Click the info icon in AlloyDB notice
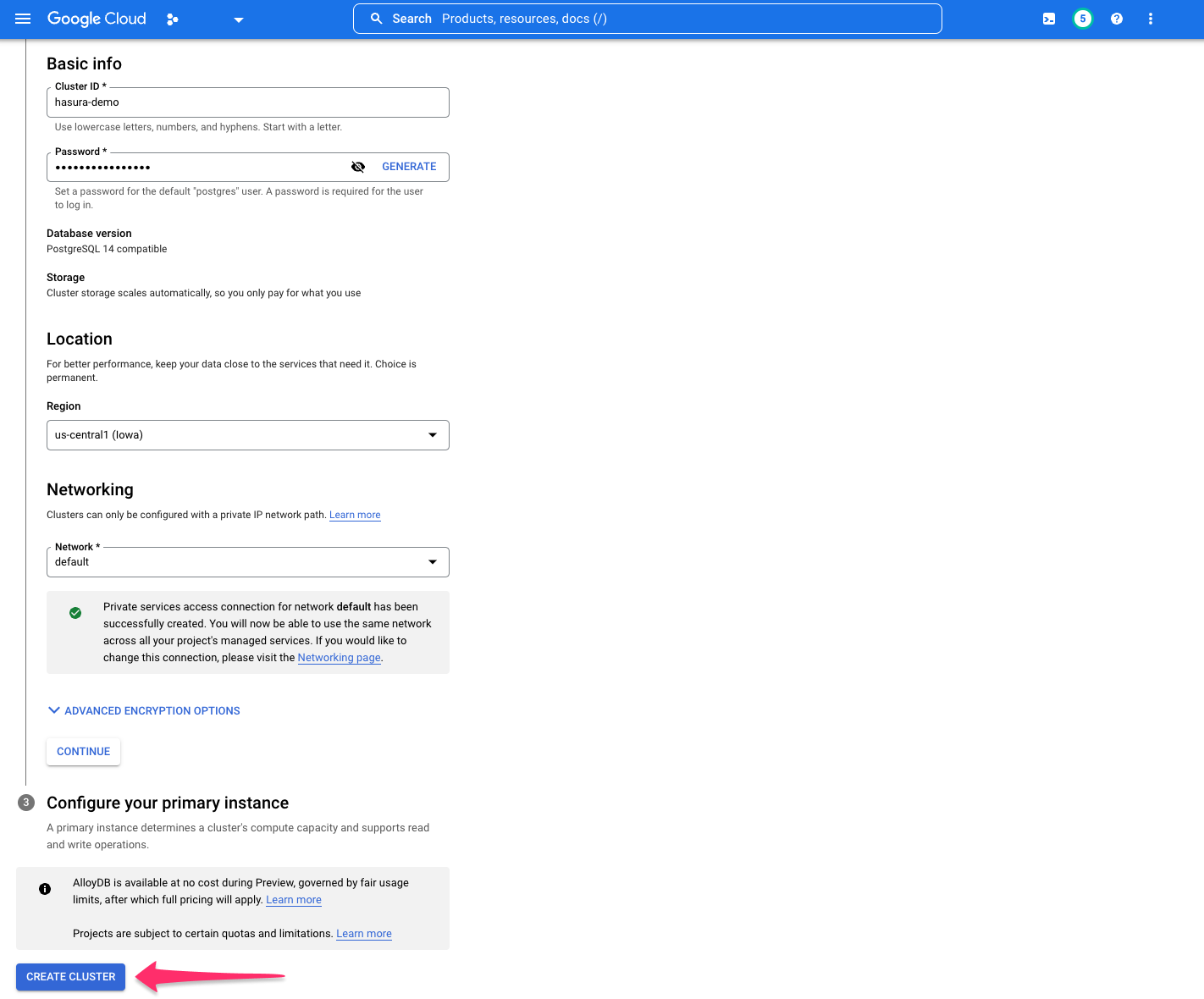Viewport: 1204px width, 999px height. tap(45, 888)
